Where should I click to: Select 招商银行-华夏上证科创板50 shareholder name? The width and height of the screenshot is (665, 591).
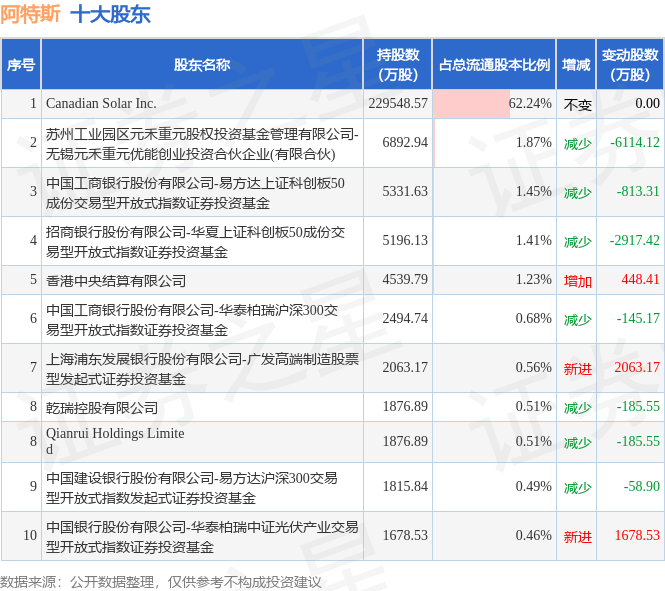click(x=195, y=242)
